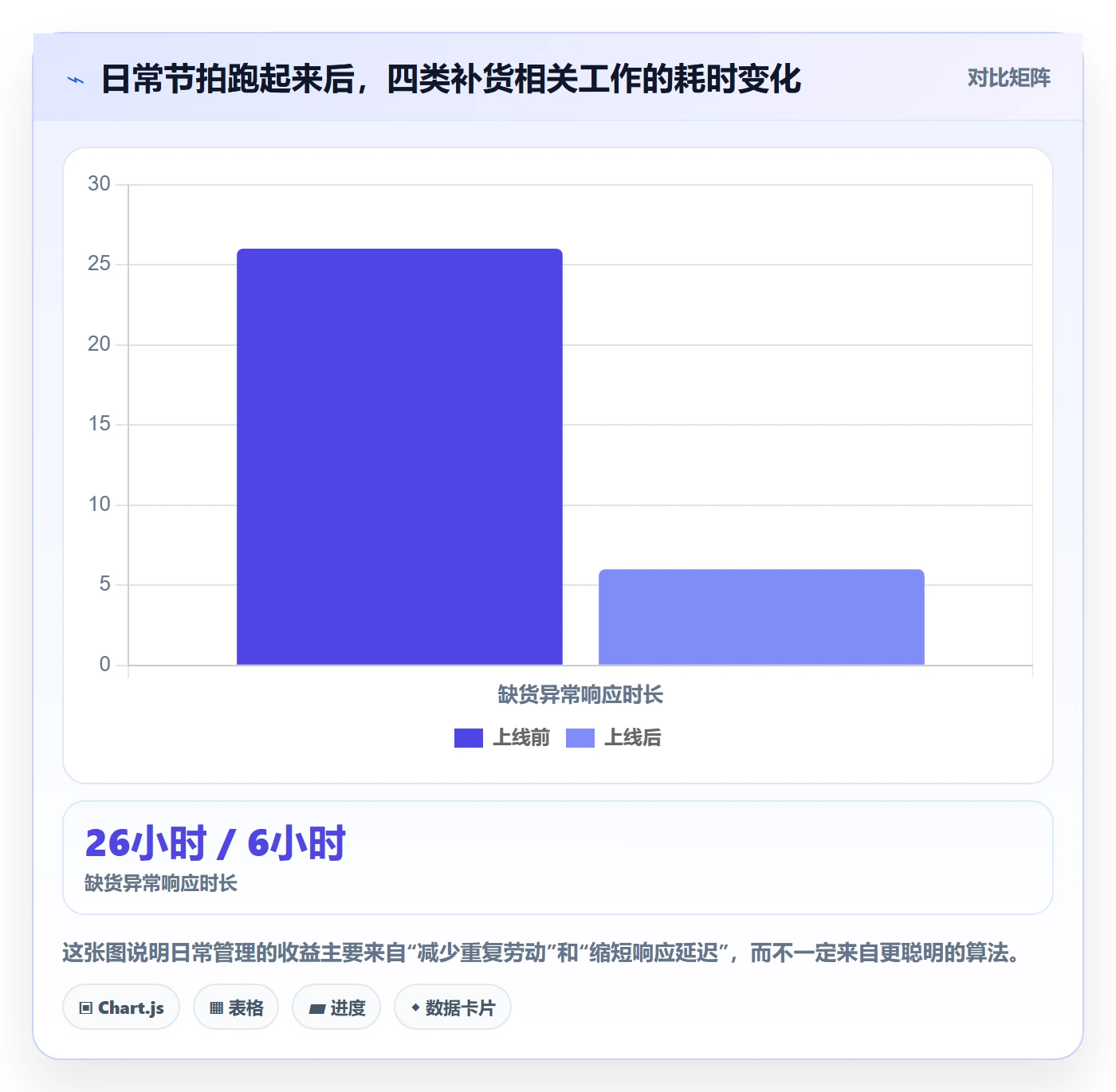Click the 缺货异常响应时长 caption under the metric
Viewport: 1116px width, 1092px height.
(x=161, y=883)
